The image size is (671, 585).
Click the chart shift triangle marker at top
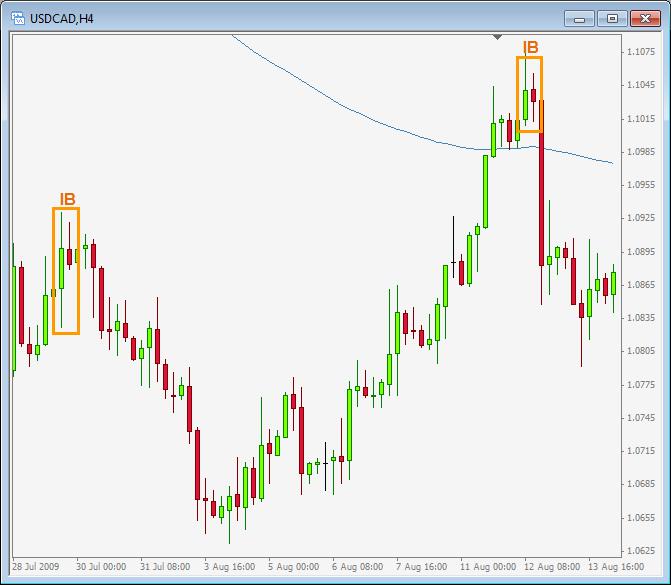497,38
